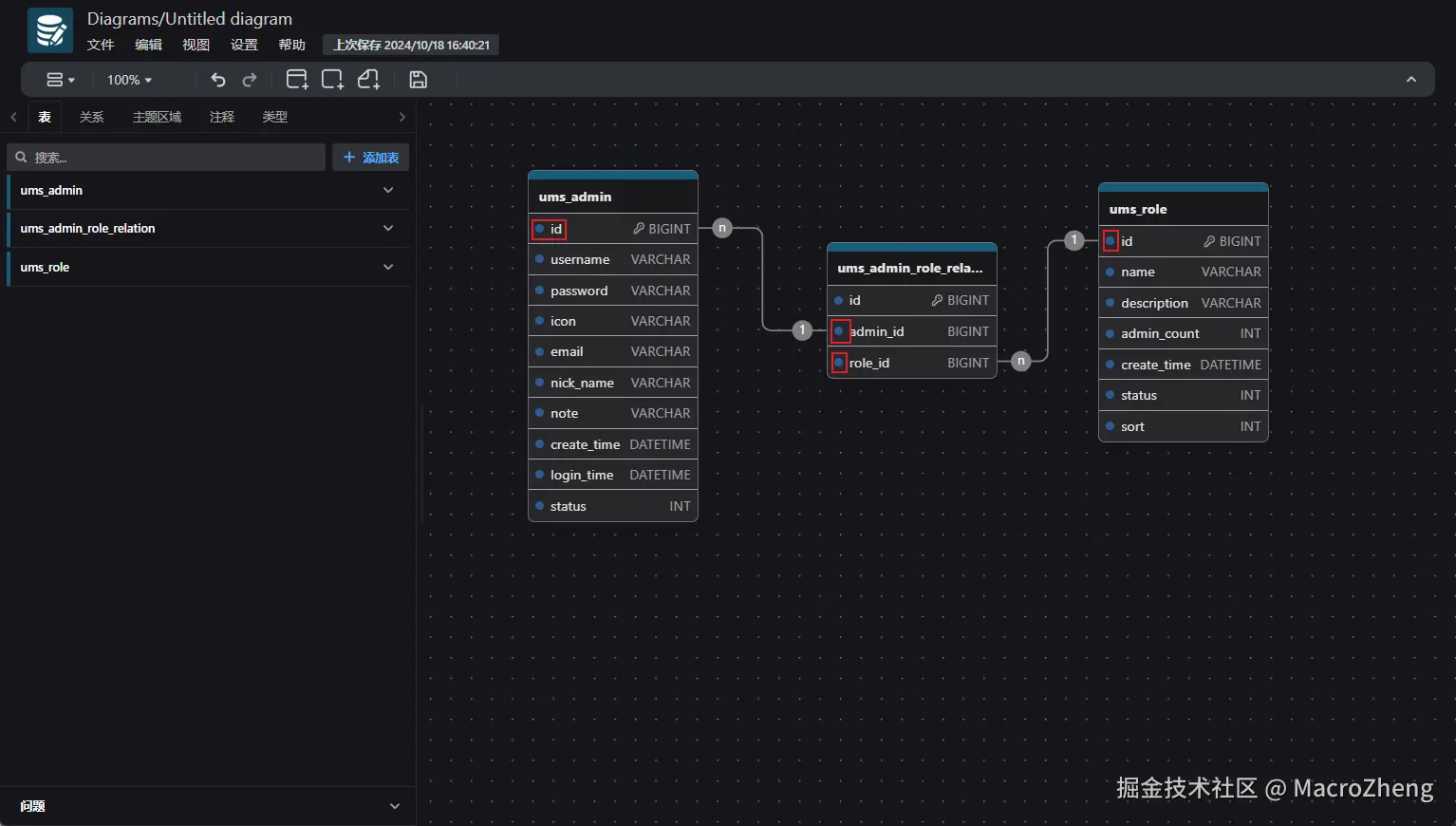The height and width of the screenshot is (826, 1456).
Task: Click the connector dot of relation table id
Action: tap(838, 300)
